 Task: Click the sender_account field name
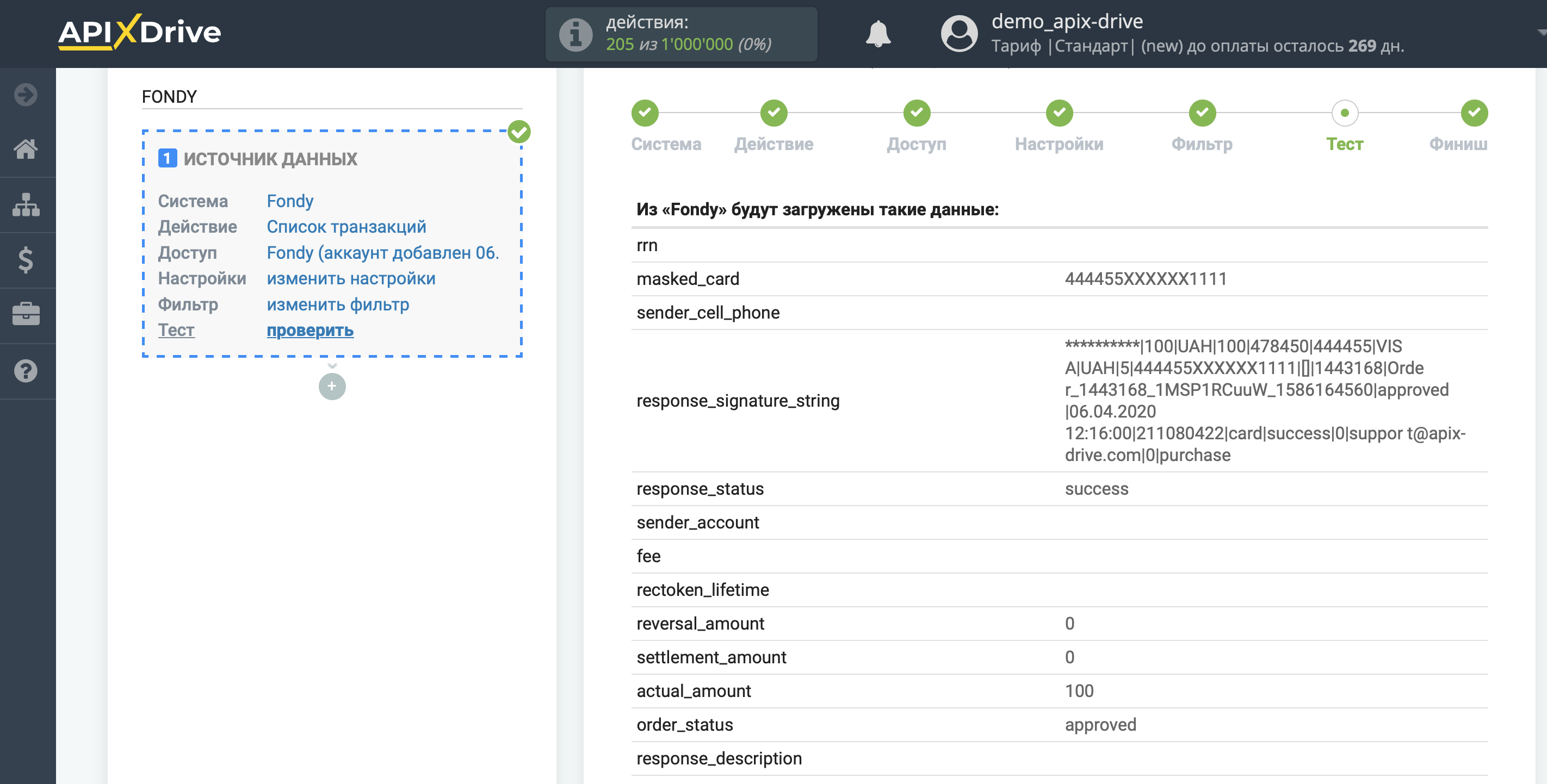click(698, 522)
